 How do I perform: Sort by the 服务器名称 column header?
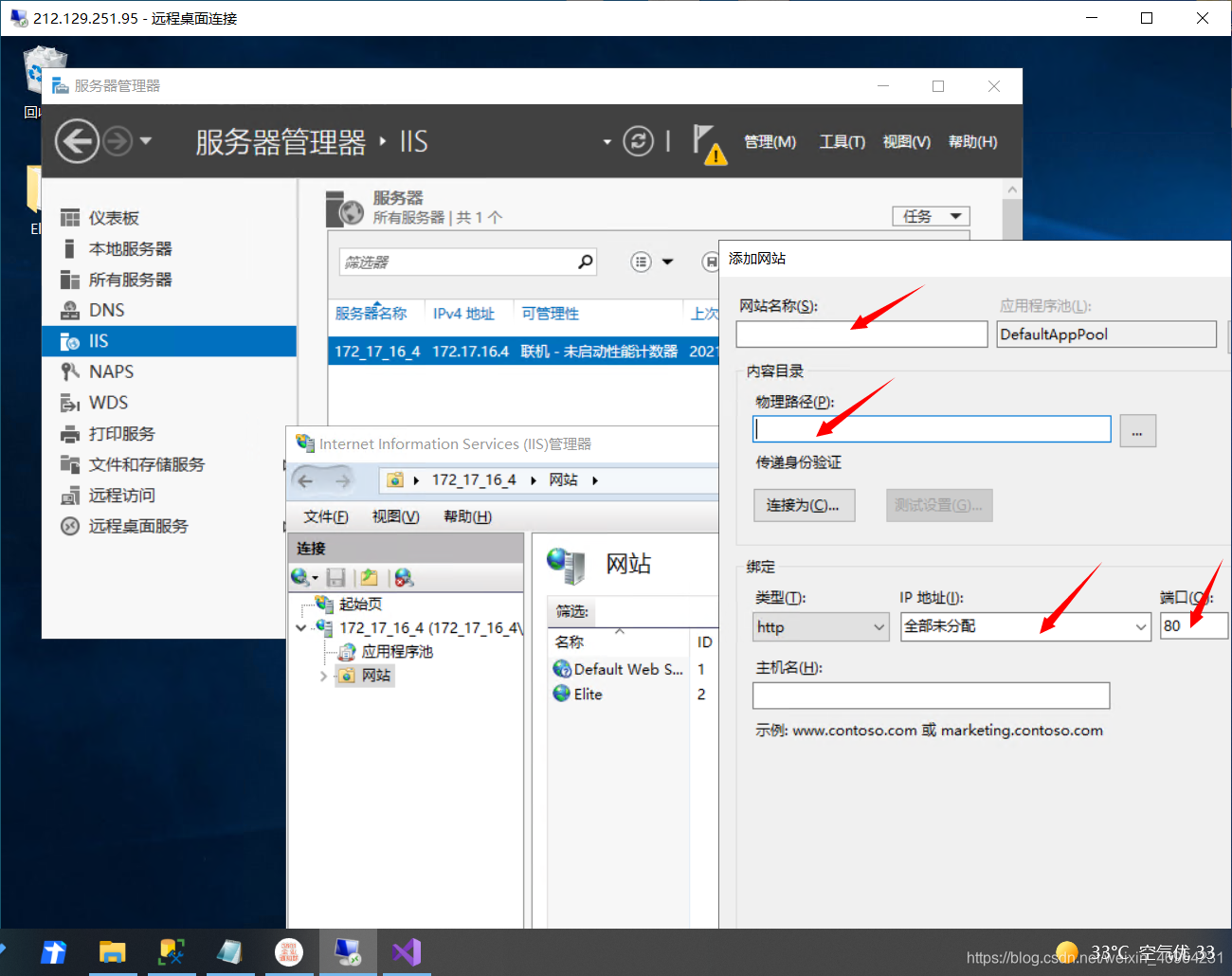pyautogui.click(x=371, y=313)
